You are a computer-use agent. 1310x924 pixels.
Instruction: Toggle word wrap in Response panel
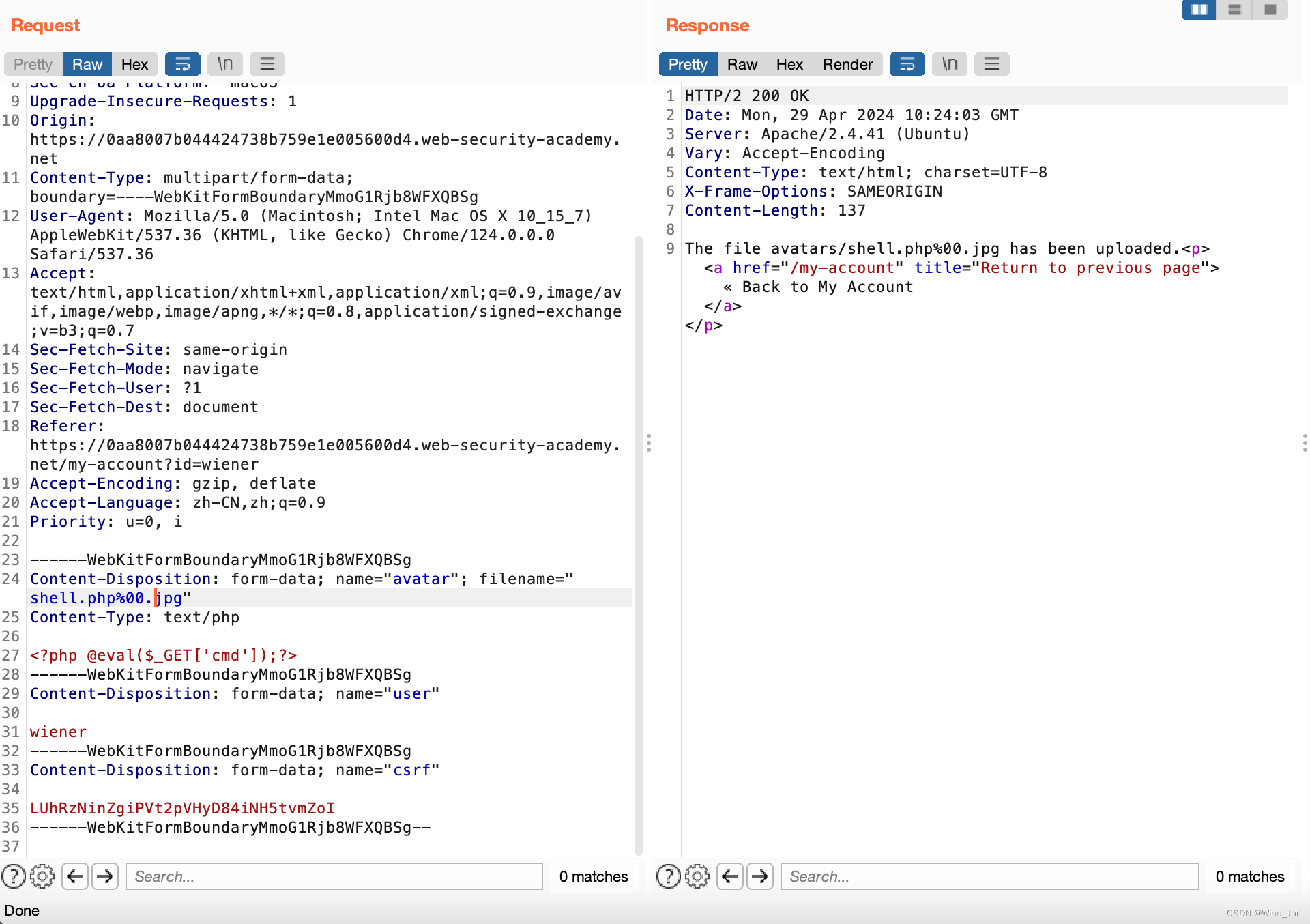click(907, 64)
